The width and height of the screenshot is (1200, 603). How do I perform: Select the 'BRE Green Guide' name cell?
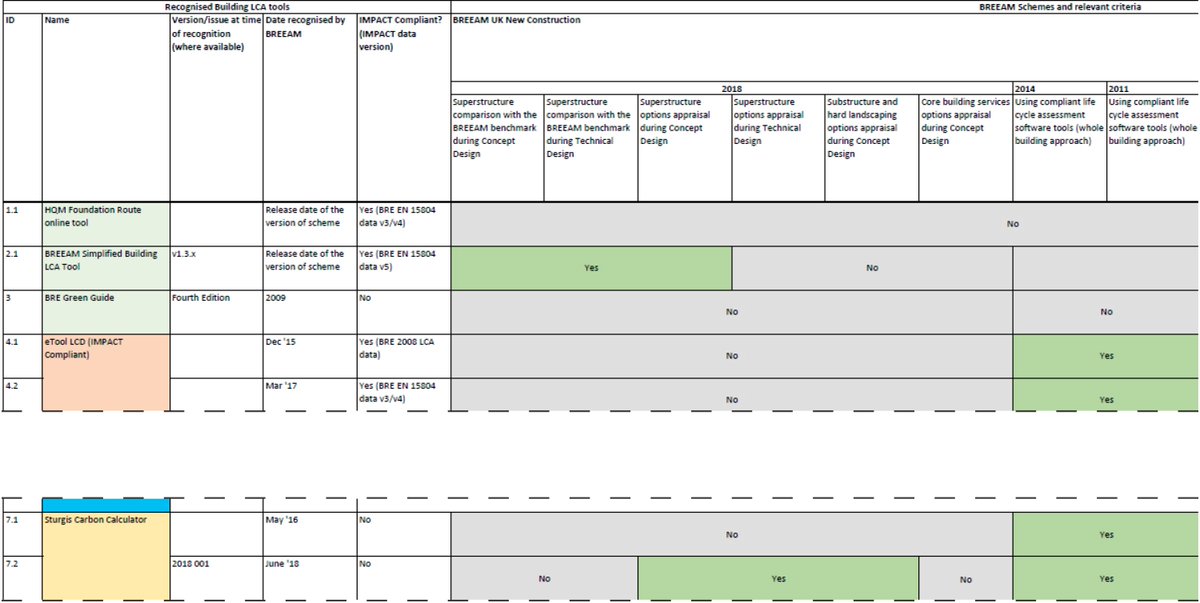[x=106, y=312]
